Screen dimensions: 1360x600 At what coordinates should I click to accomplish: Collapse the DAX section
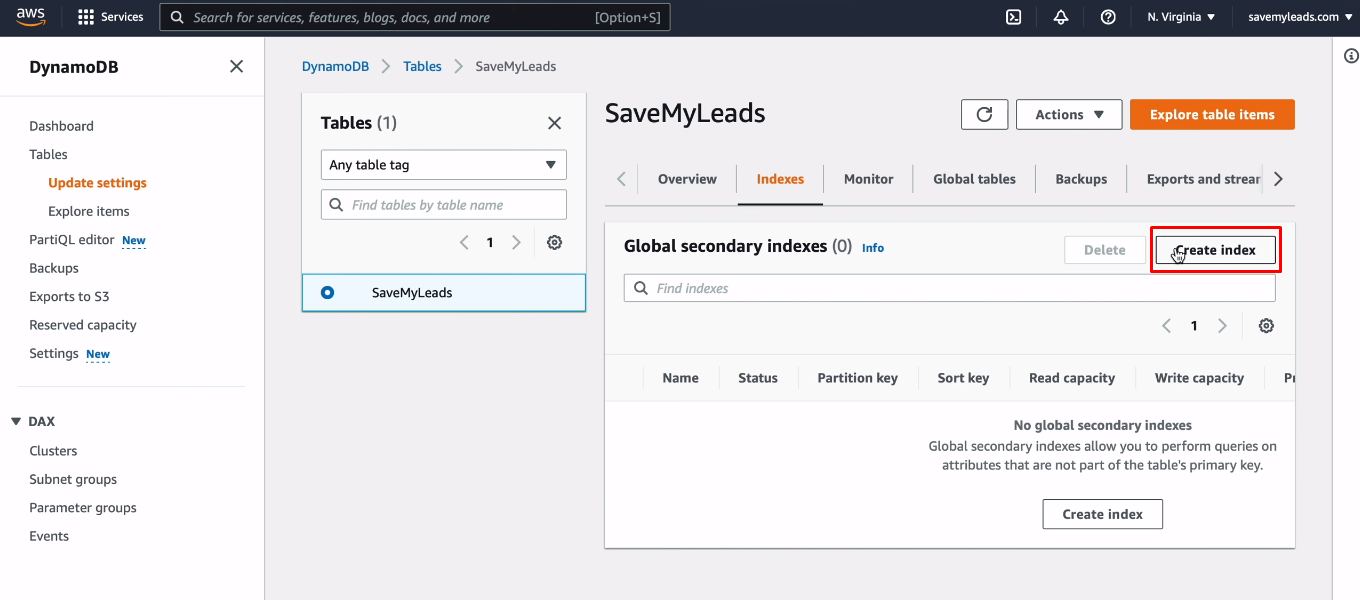point(16,422)
